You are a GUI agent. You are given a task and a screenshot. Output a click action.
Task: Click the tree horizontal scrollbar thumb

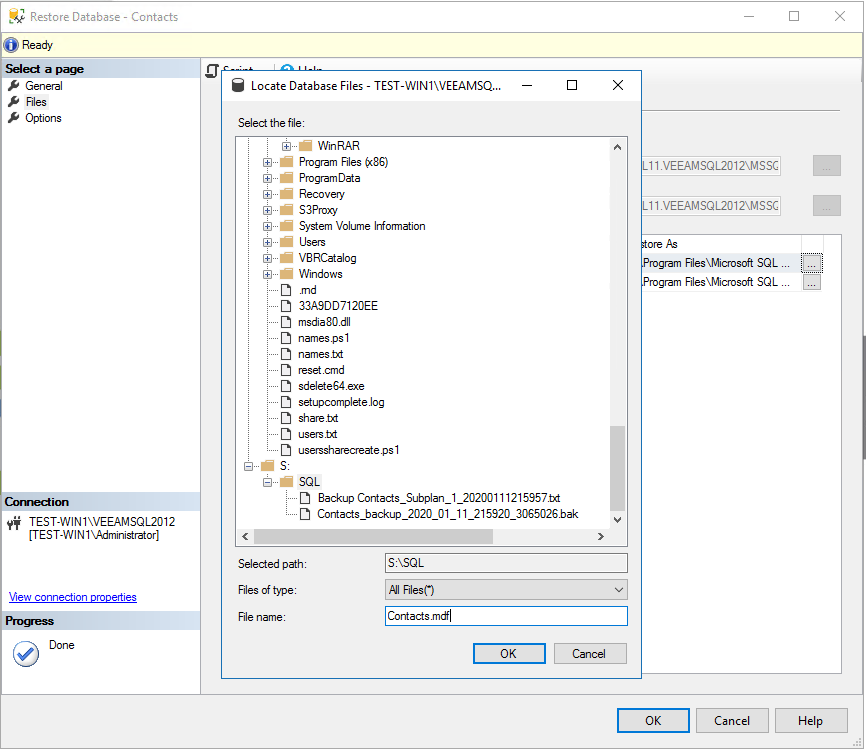pos(373,536)
